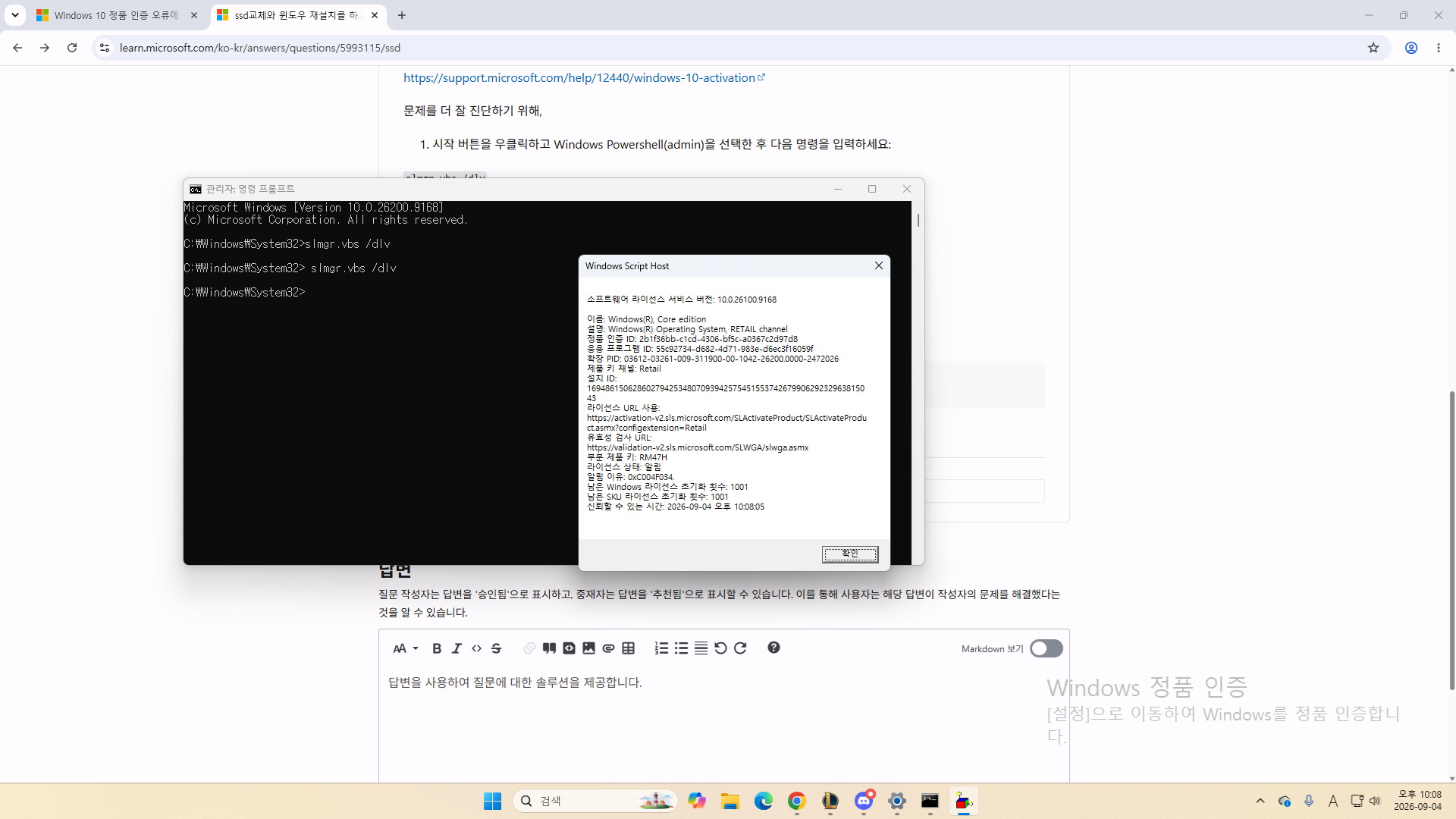Open taskbar 검색 search box
This screenshot has height=819, width=1456.
[595, 801]
